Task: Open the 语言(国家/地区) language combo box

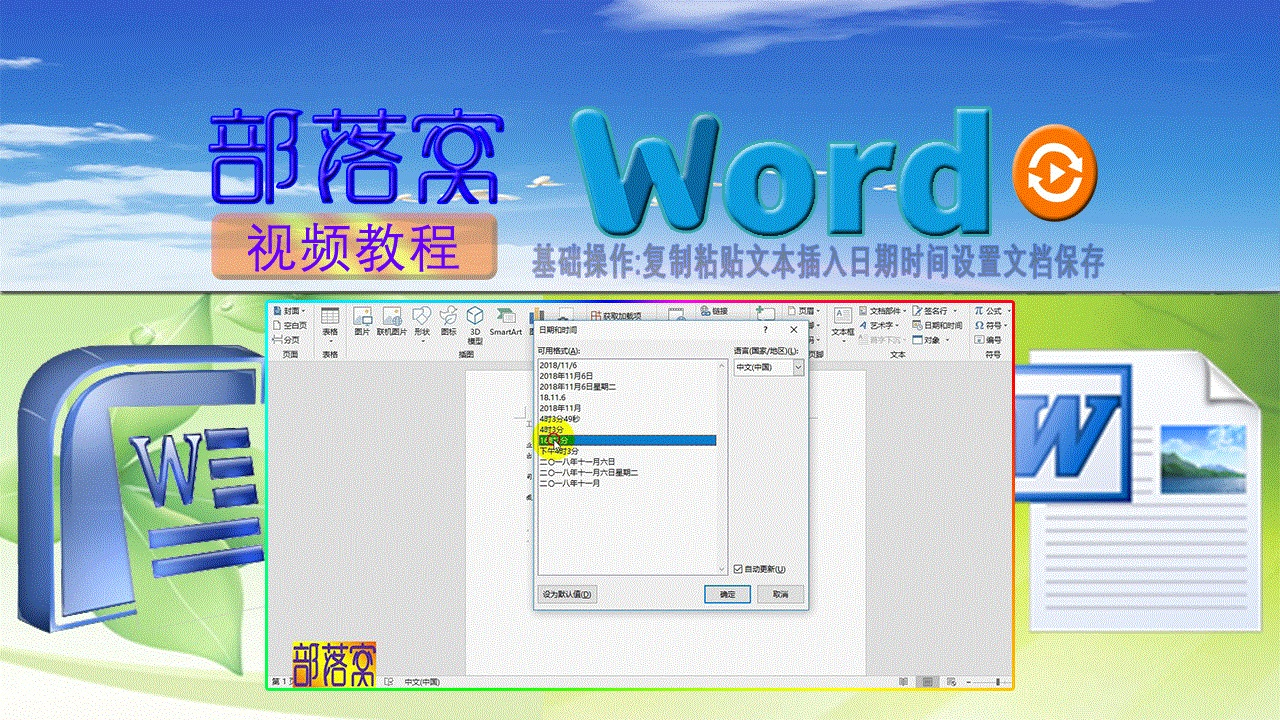Action: point(769,368)
